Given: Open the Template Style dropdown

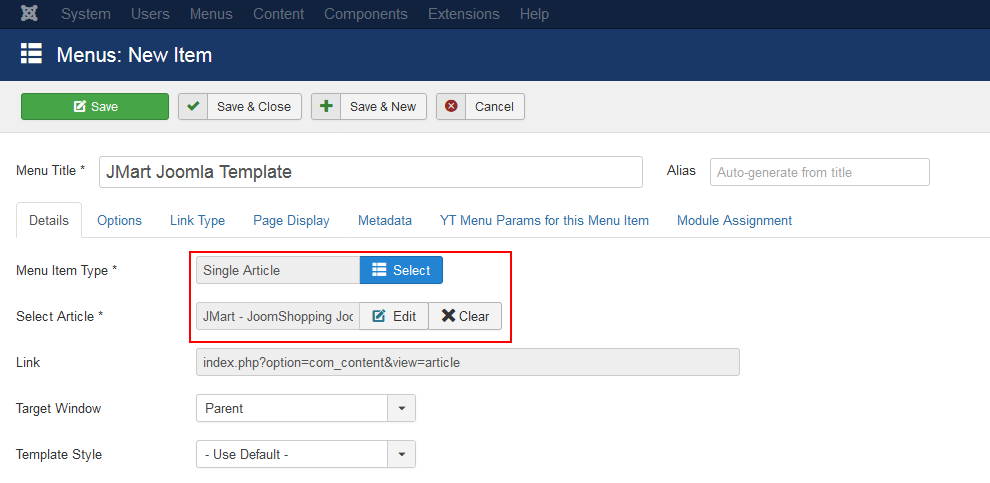Looking at the screenshot, I should [306, 454].
